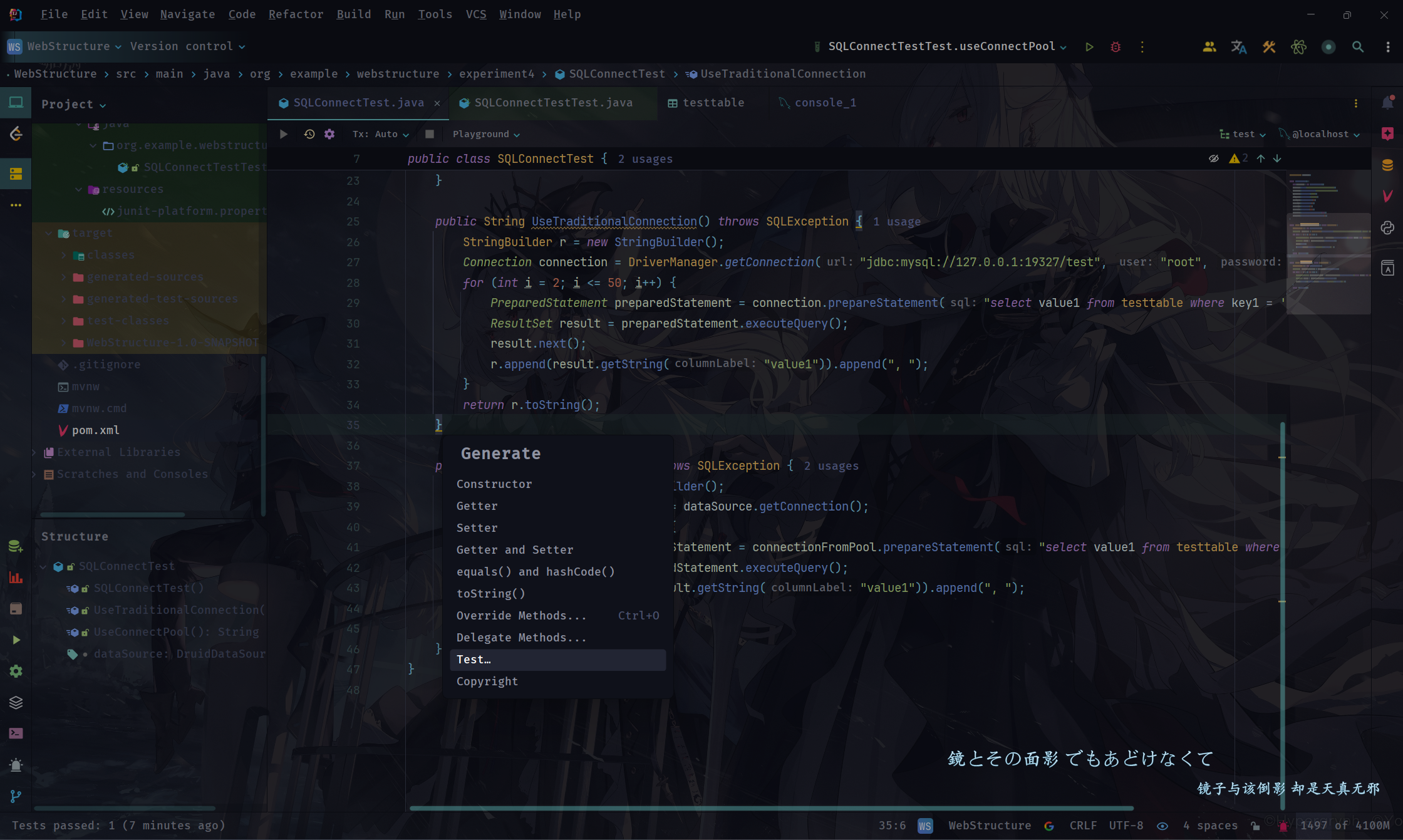Viewport: 1403px width, 840px height.
Task: Open the Tools menu
Action: (x=435, y=14)
